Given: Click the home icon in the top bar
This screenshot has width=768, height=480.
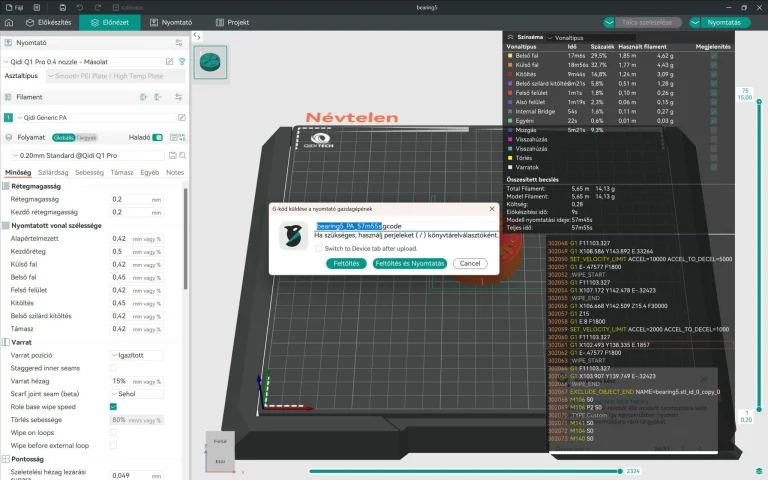Looking at the screenshot, I should click(x=9, y=23).
